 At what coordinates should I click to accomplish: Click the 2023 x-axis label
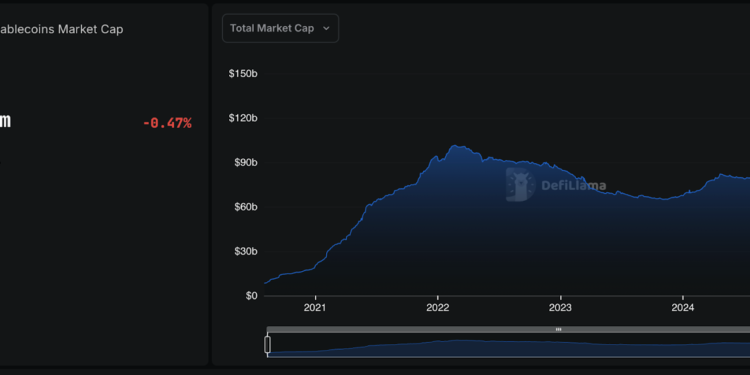tap(560, 308)
